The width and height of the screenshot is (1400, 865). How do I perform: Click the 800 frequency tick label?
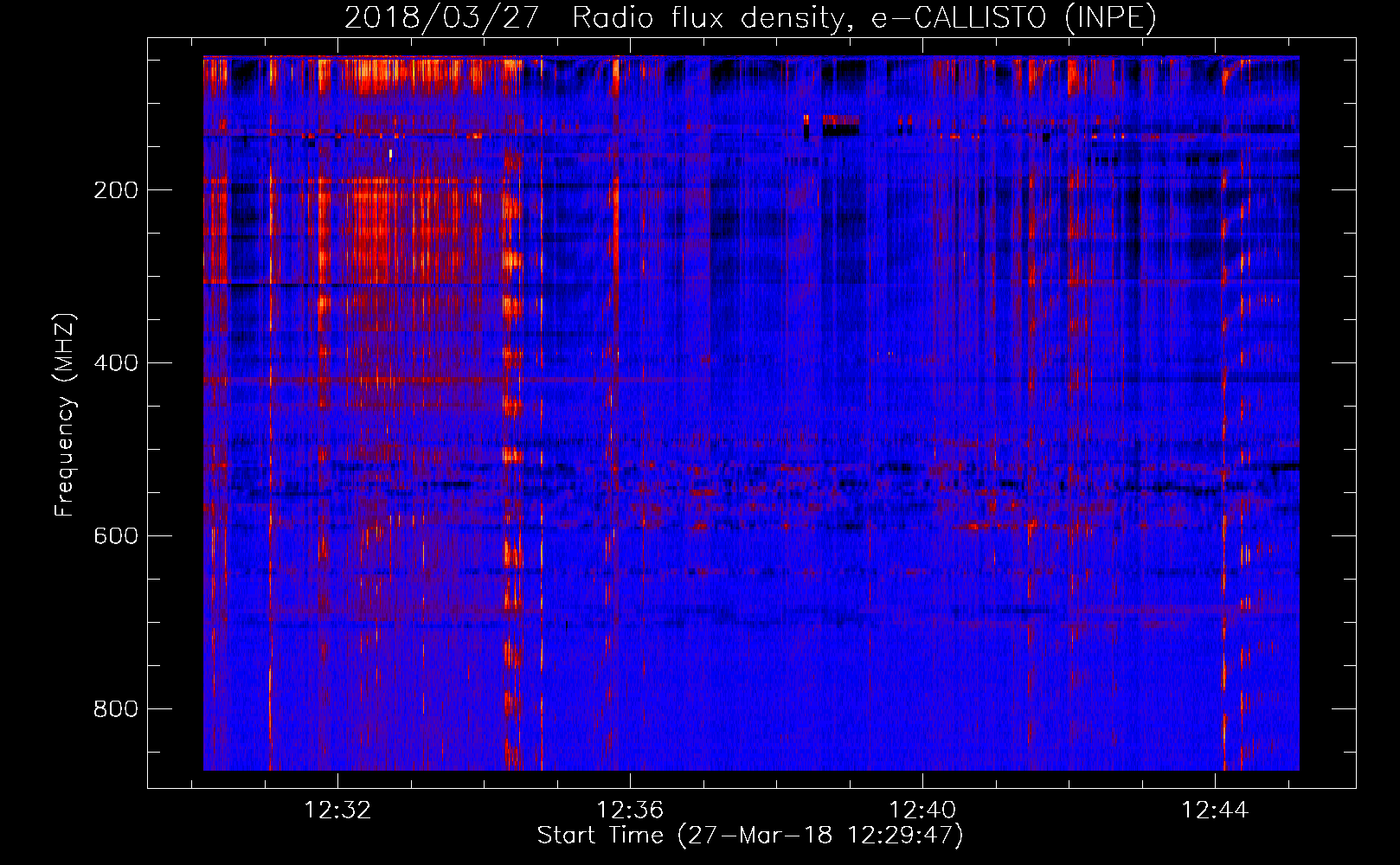pos(115,709)
